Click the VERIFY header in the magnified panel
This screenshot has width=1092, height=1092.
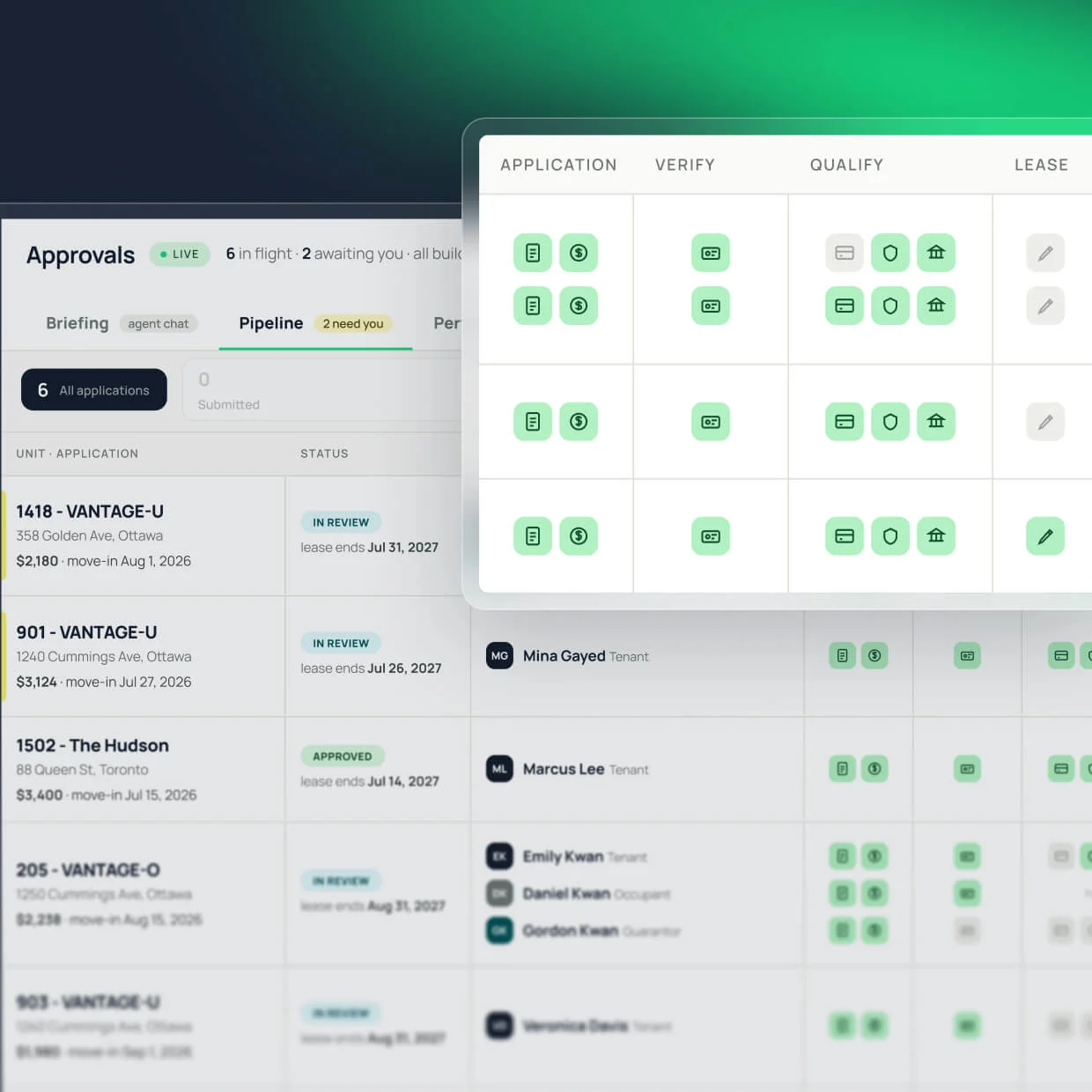[x=685, y=165]
